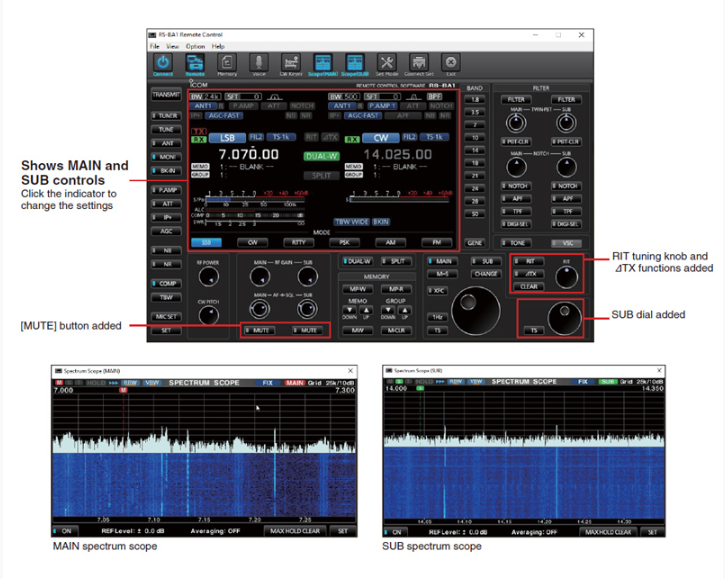Select SSB mode tab

[x=206, y=242]
